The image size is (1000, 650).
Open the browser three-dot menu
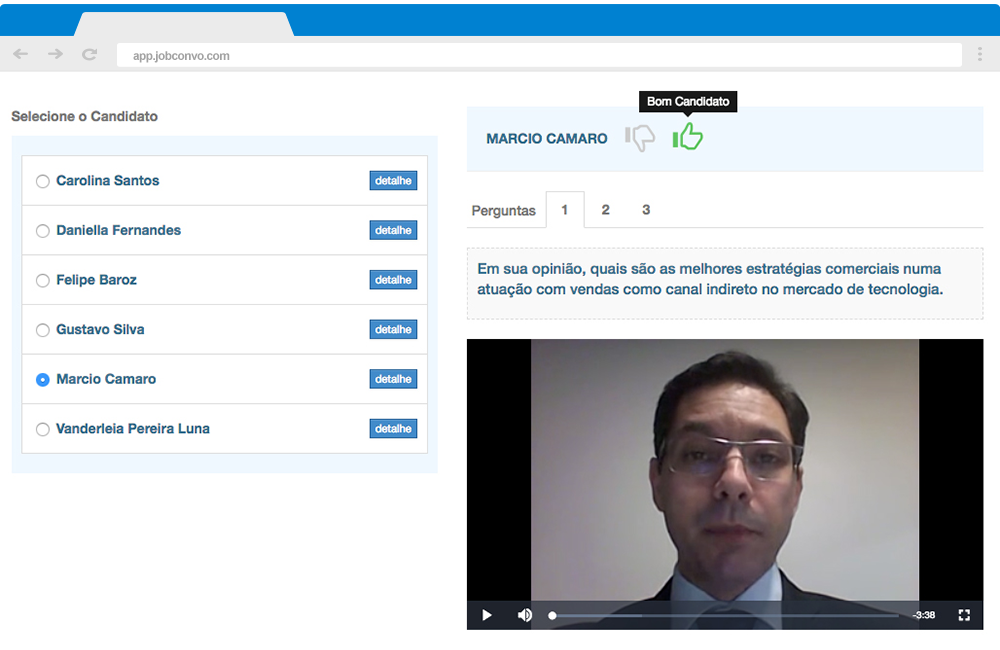click(x=980, y=54)
